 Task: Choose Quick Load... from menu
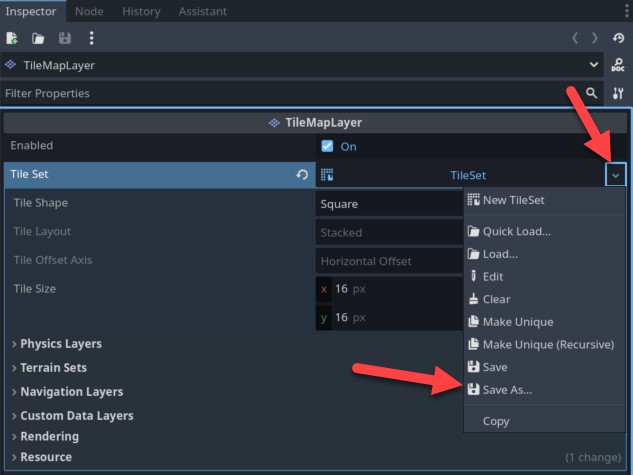point(544,231)
